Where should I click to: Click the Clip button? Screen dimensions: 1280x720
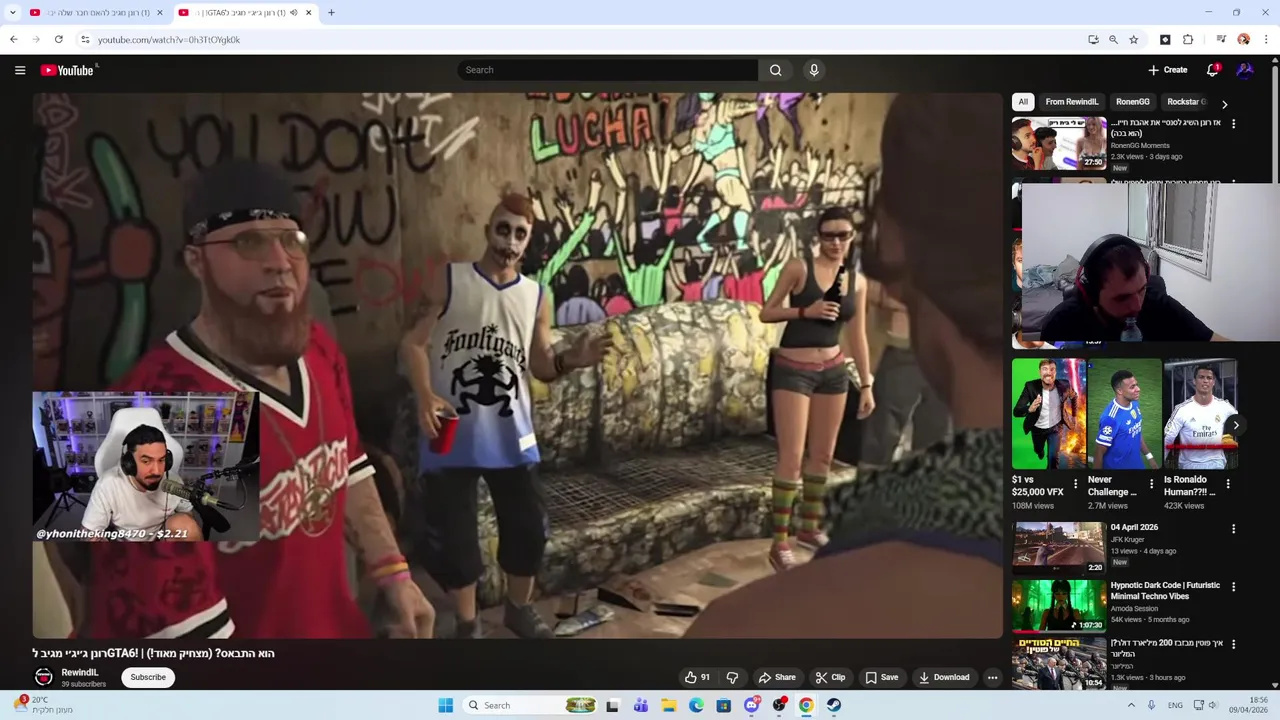click(x=830, y=677)
